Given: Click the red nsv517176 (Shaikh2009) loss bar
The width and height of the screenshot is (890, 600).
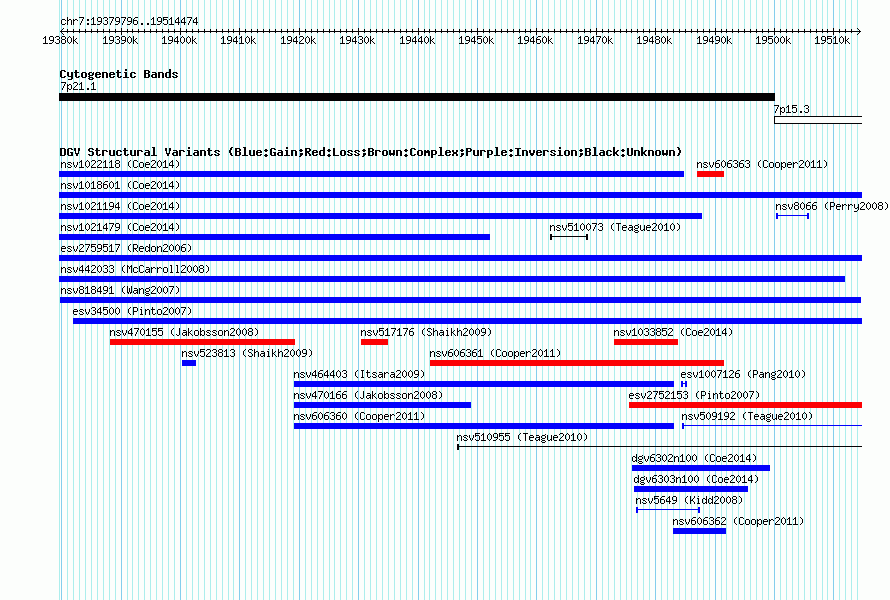Looking at the screenshot, I should click(374, 342).
